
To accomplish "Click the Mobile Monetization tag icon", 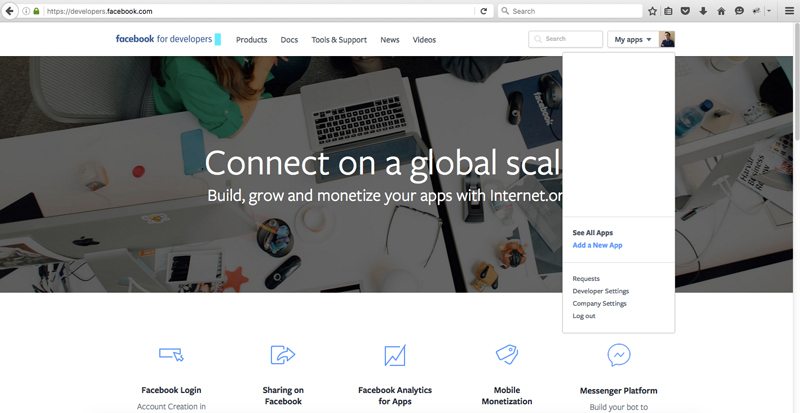I will tap(507, 354).
